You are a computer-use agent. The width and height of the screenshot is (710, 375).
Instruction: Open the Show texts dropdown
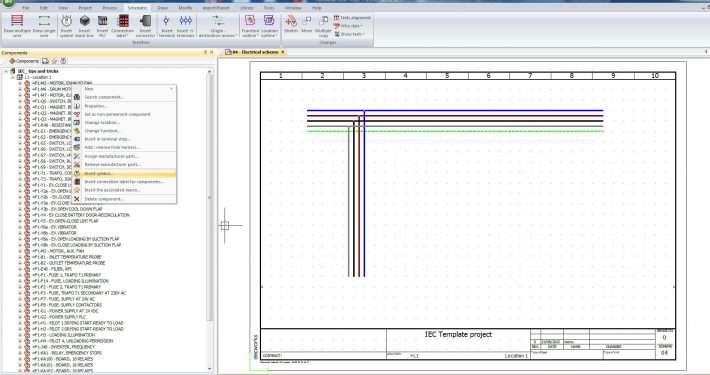[350, 34]
